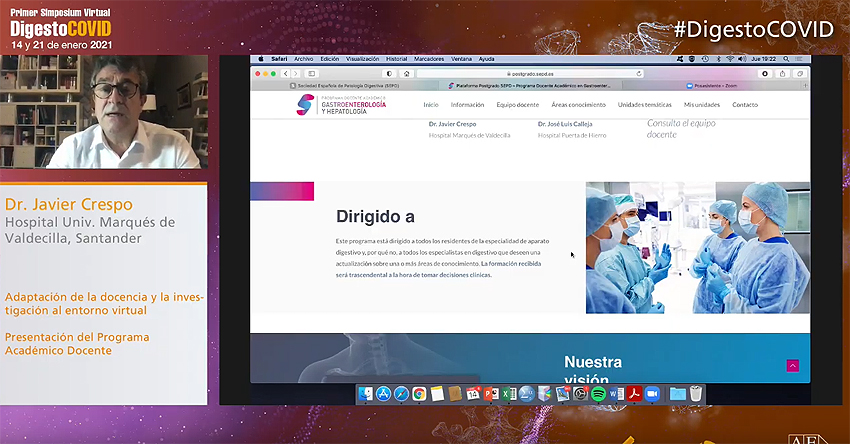The image size is (850, 444).
Task: Open the Visualización menu
Action: (x=363, y=59)
